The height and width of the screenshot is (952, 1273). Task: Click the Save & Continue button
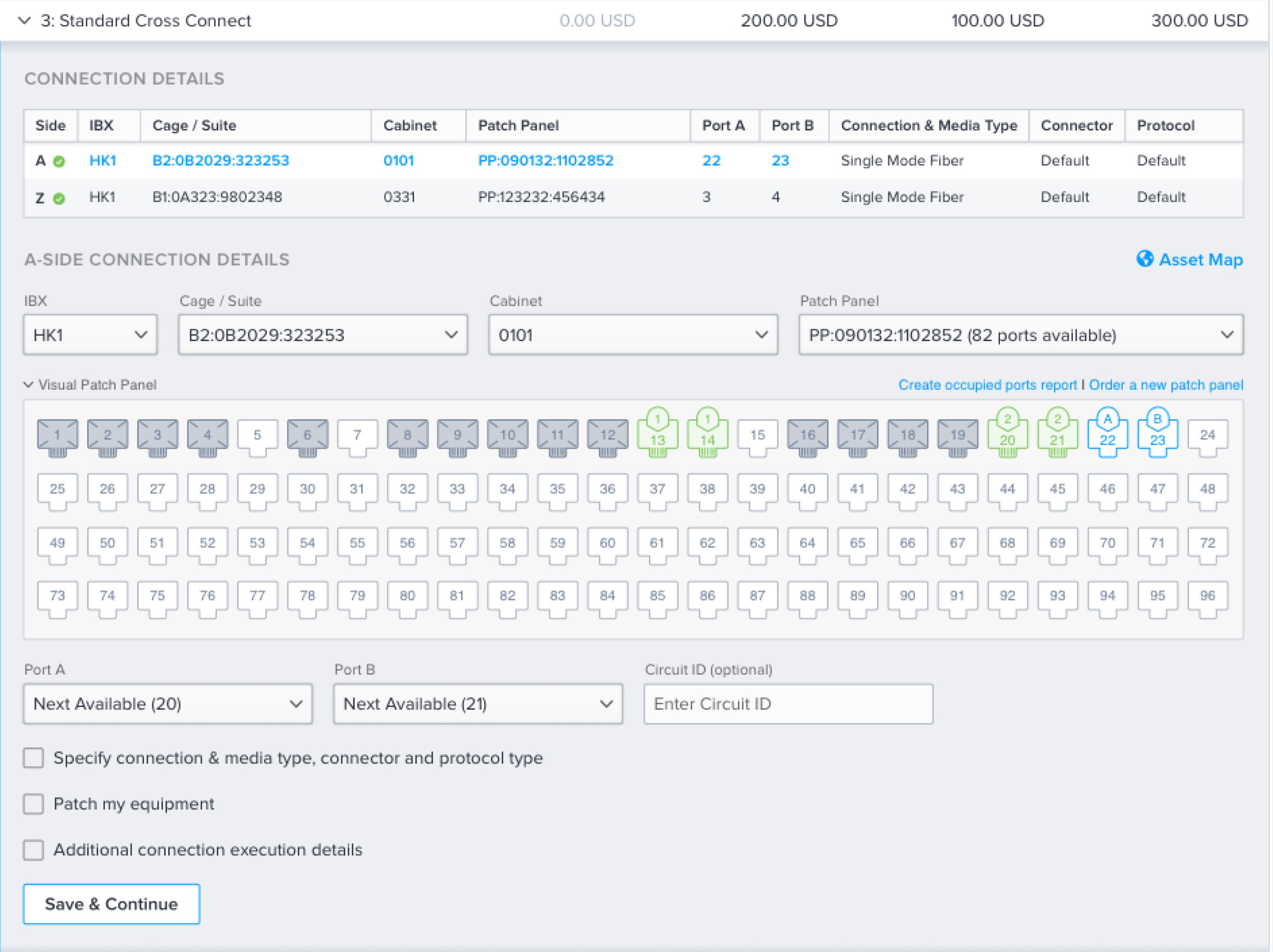[111, 904]
